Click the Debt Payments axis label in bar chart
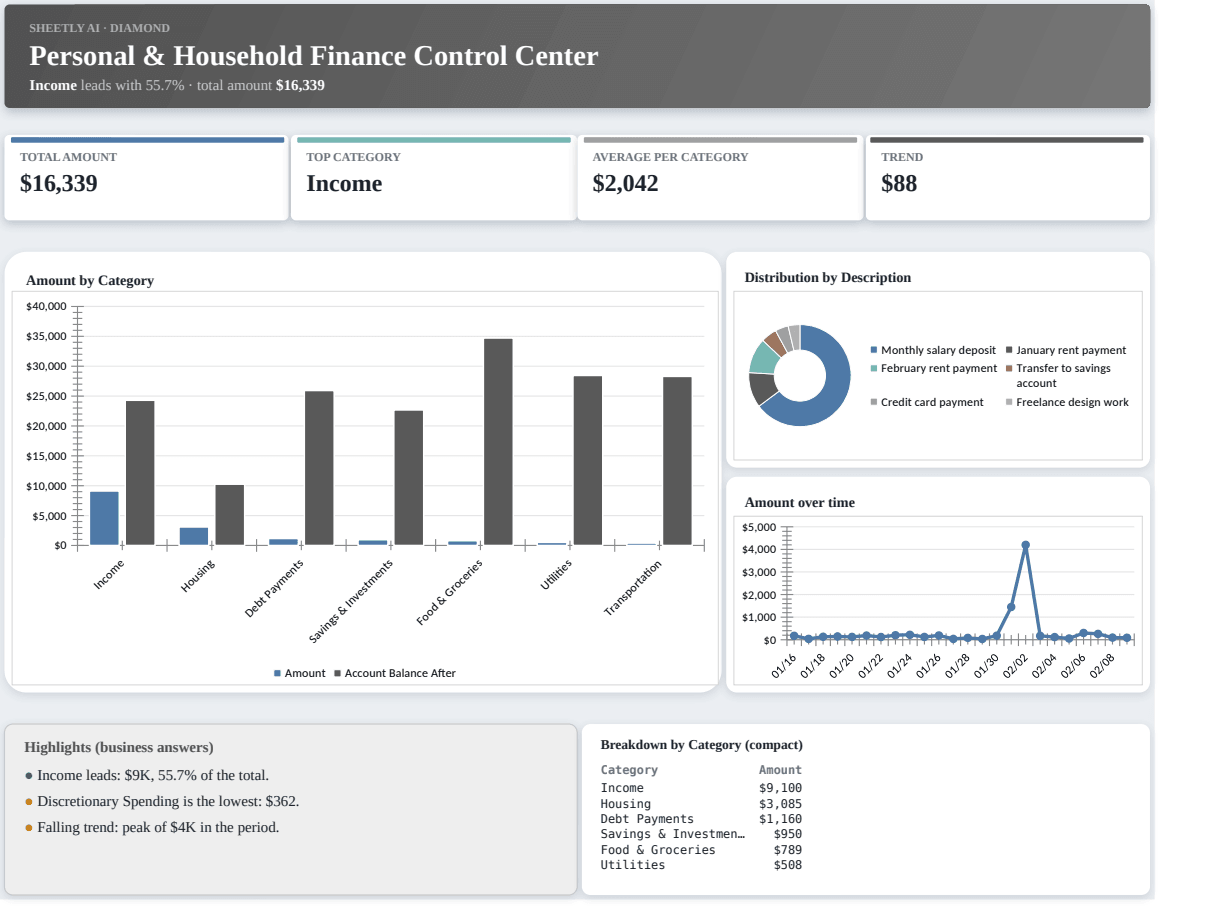Image resolution: width=1227 pixels, height=922 pixels. [274, 588]
